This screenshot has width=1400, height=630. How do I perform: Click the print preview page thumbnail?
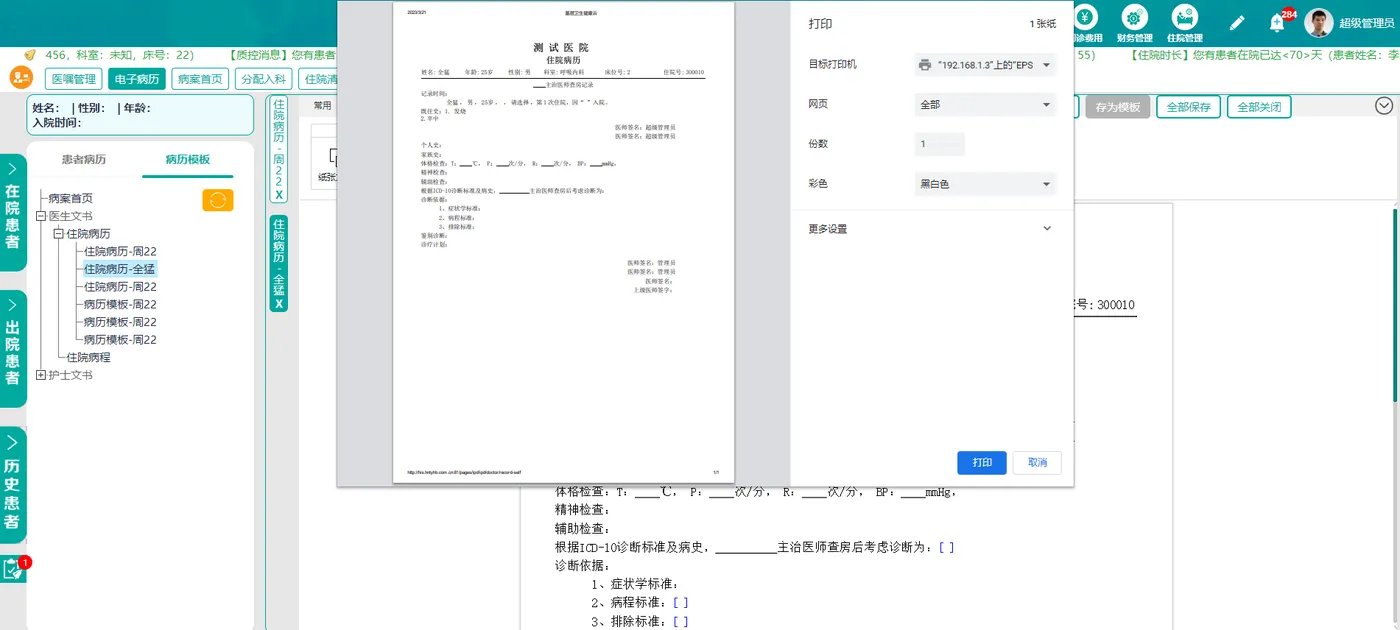pyautogui.click(x=563, y=242)
